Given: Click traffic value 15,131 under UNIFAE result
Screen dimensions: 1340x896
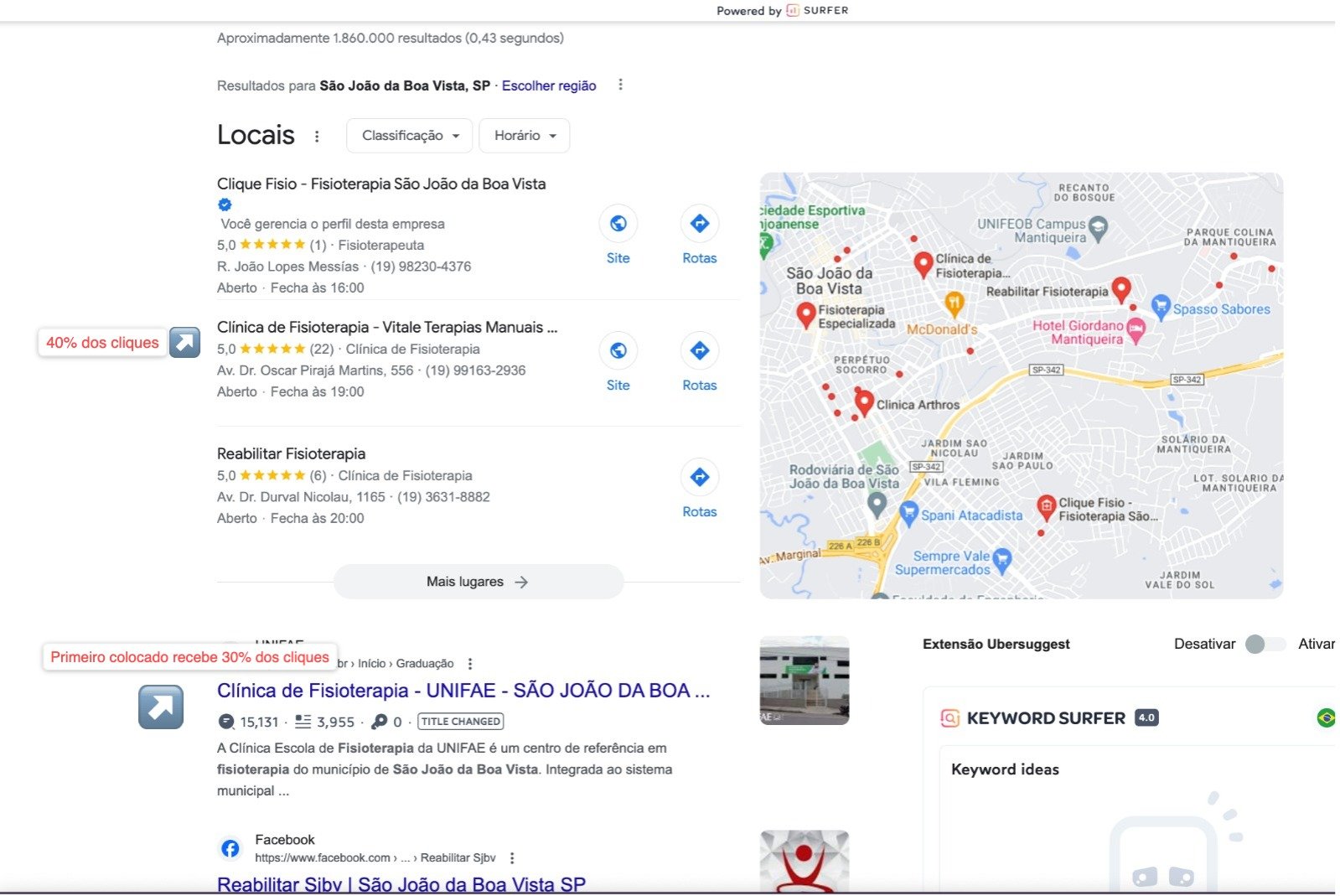Looking at the screenshot, I should click(259, 722).
